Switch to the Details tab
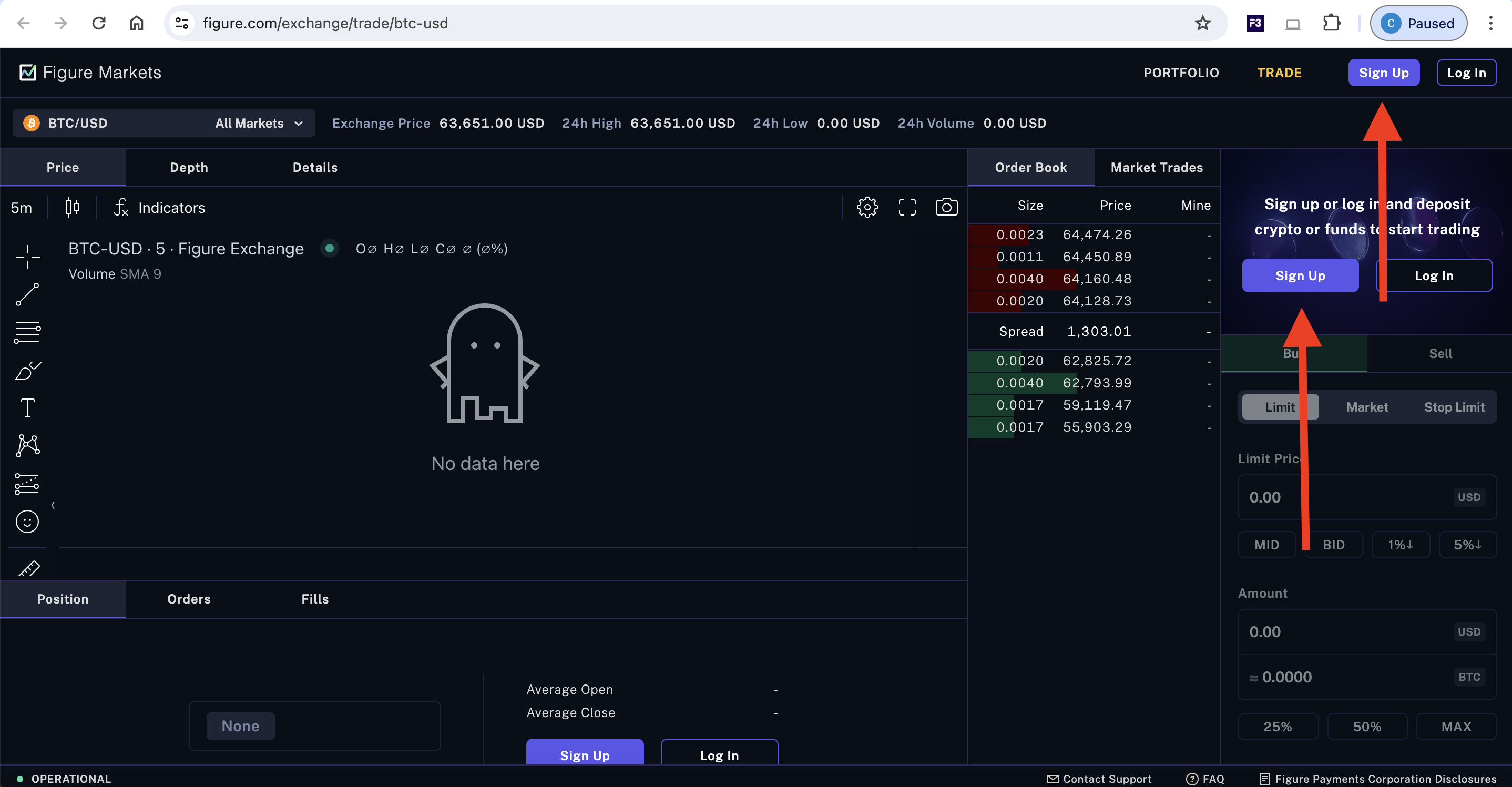The image size is (1512, 787). pyautogui.click(x=315, y=167)
